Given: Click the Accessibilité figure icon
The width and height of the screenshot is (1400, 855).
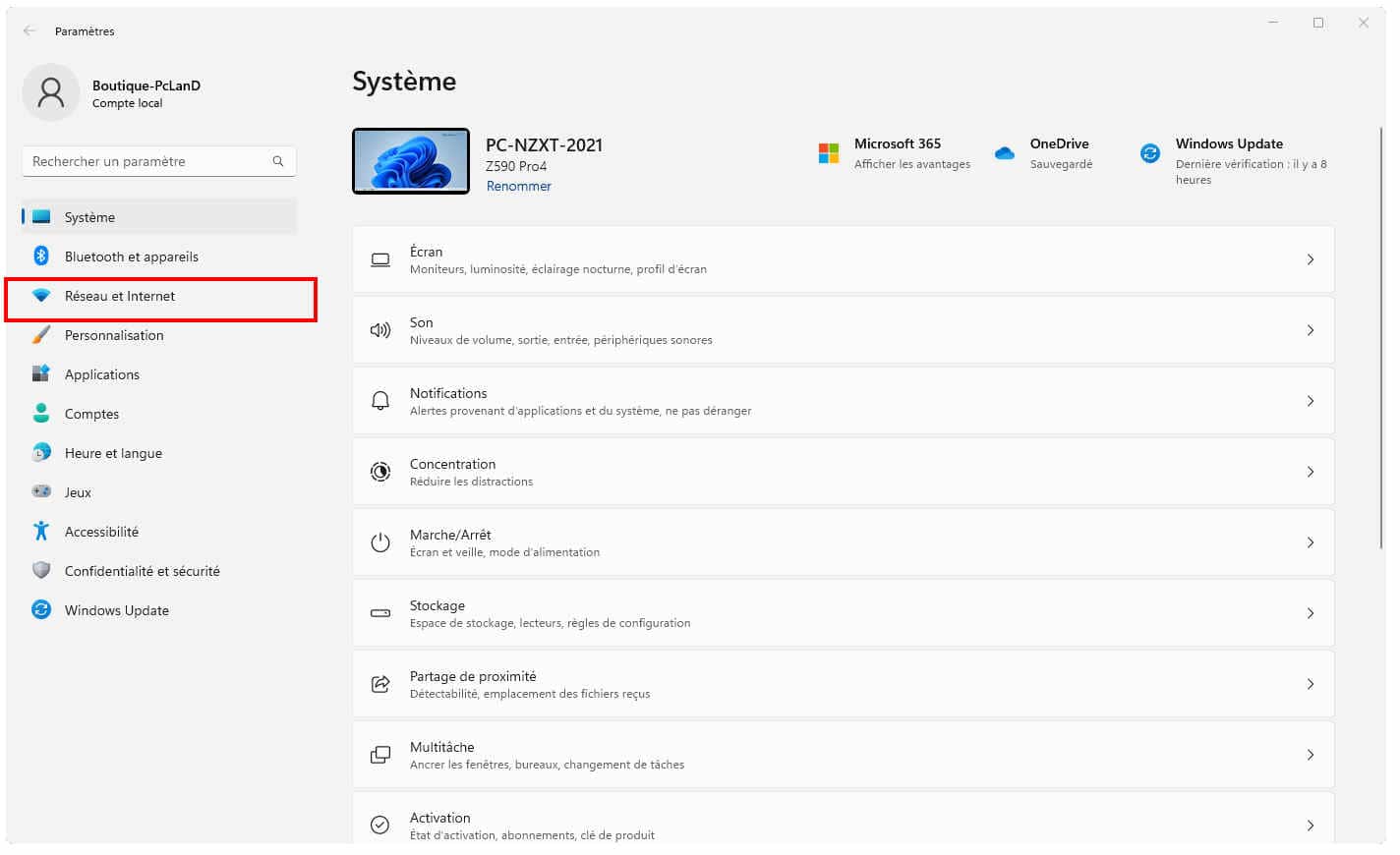Looking at the screenshot, I should [x=41, y=532].
